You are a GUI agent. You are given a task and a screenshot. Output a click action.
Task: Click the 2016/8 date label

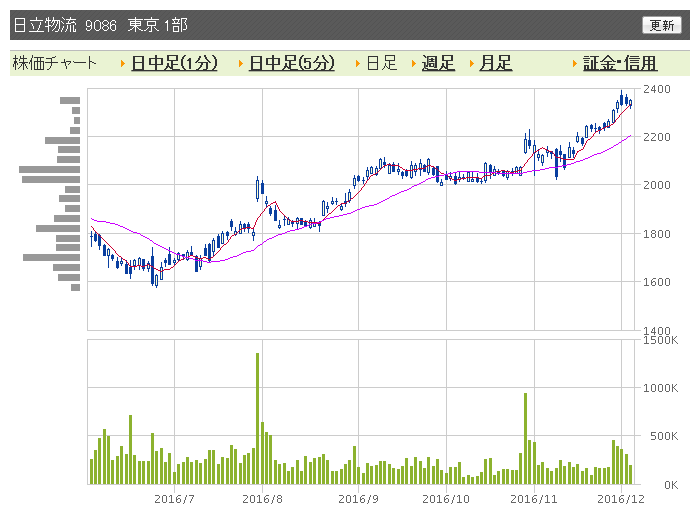point(262,499)
